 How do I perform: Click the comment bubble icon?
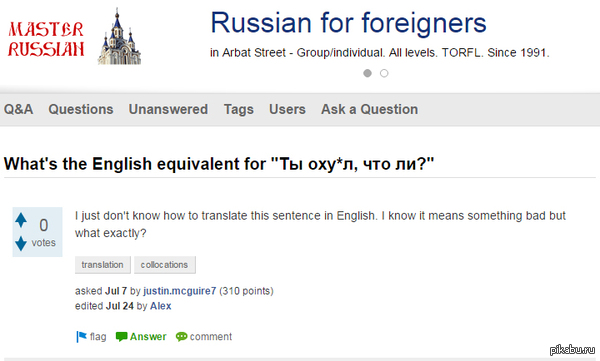(181, 337)
